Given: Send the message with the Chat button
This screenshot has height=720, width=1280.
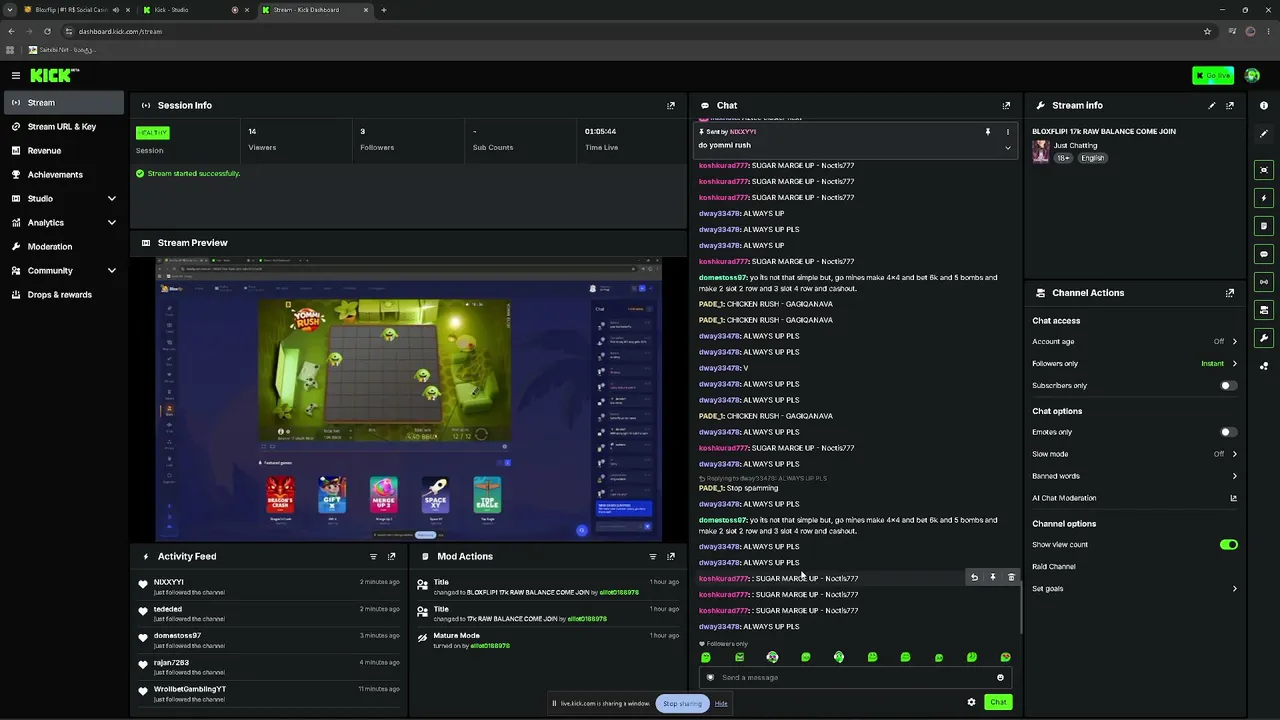Looking at the screenshot, I should tap(998, 702).
